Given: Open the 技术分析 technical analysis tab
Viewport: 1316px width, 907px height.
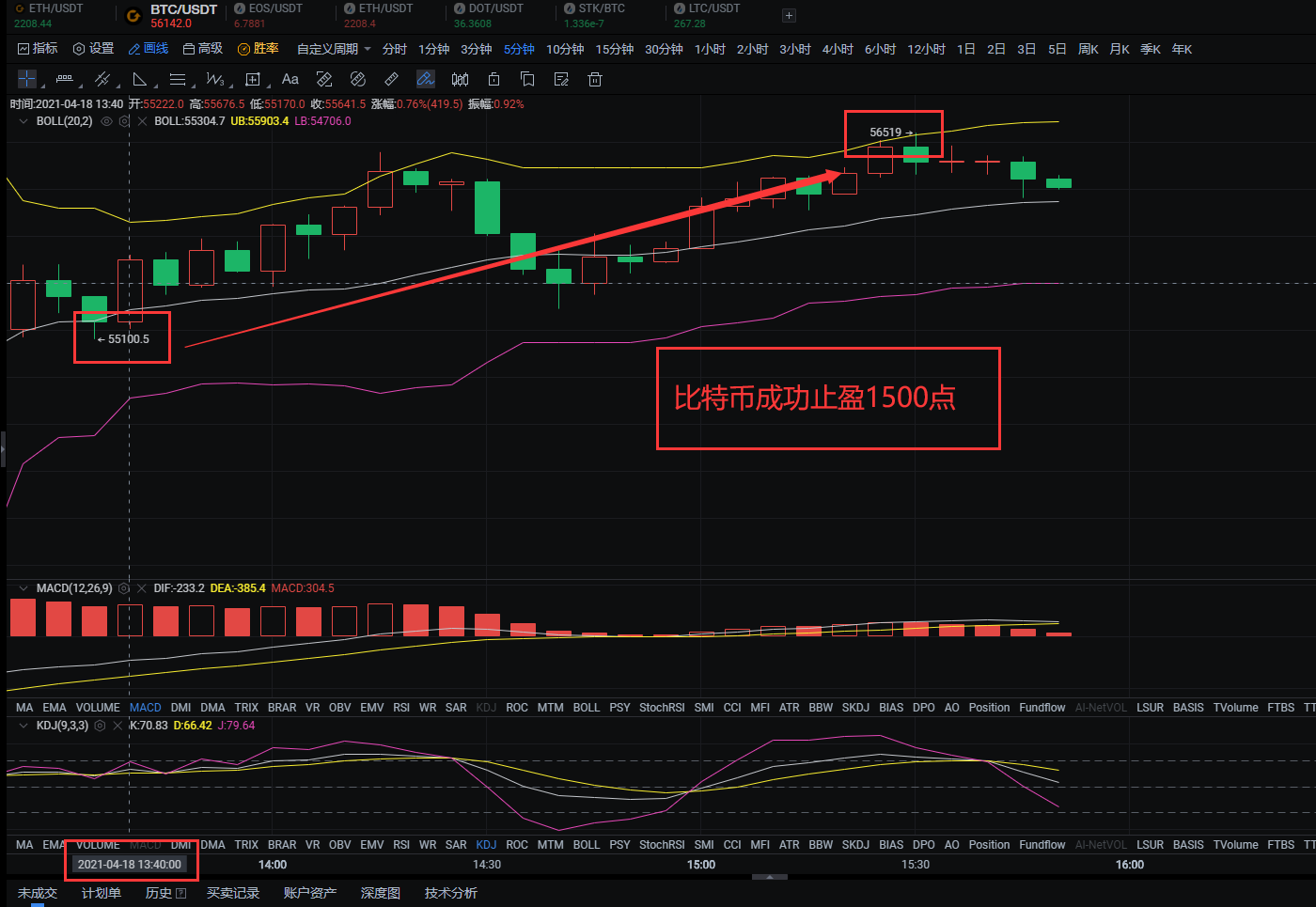Looking at the screenshot, I should [x=451, y=893].
